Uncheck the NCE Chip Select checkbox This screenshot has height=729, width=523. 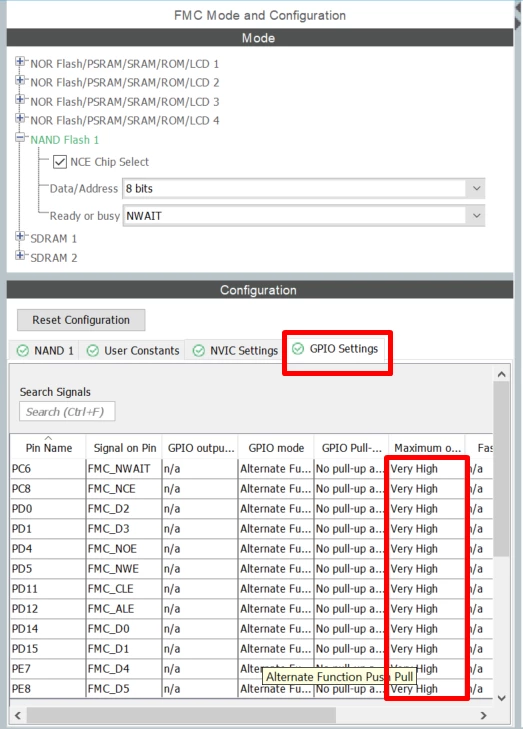(60, 162)
